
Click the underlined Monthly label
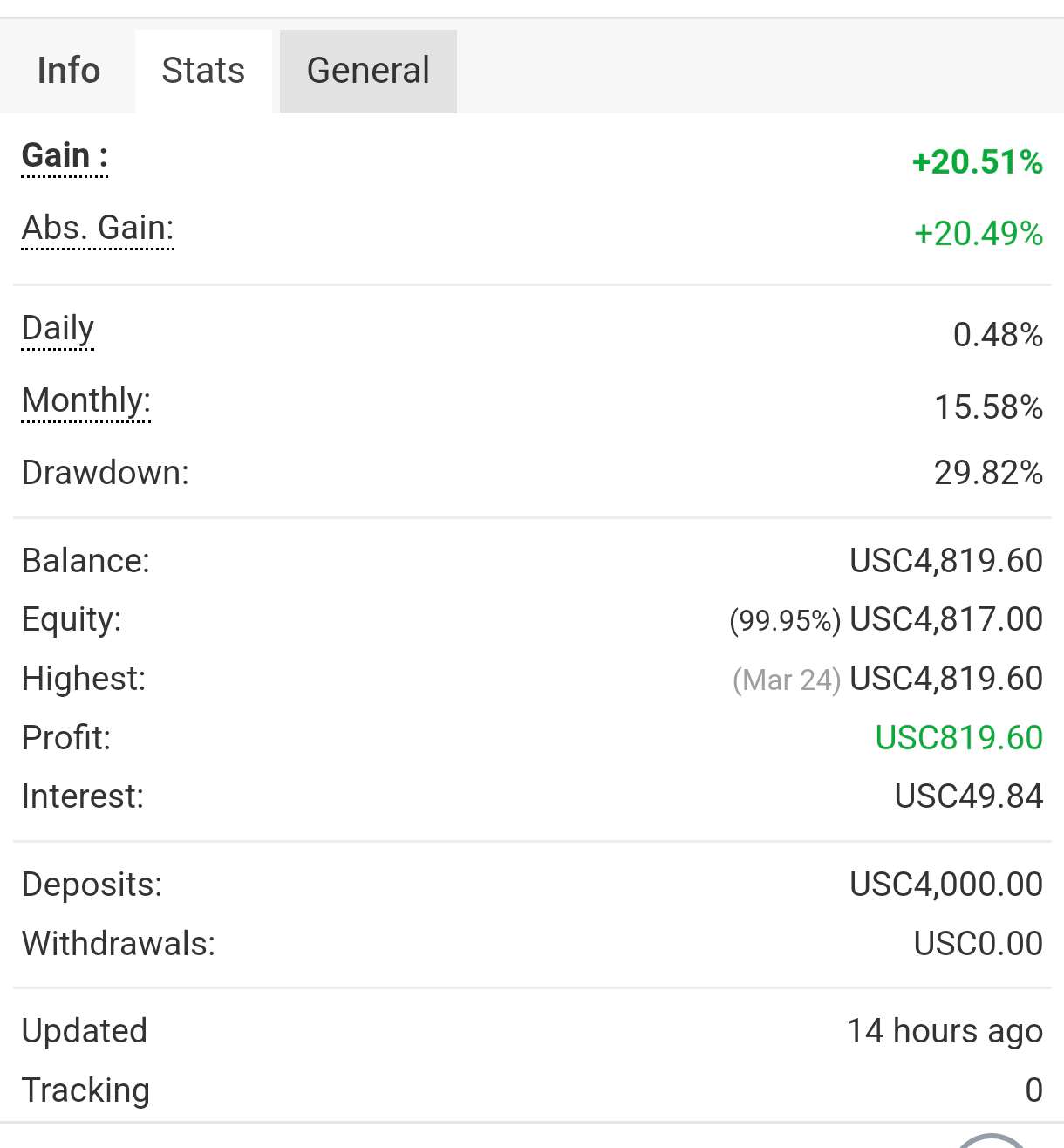(x=86, y=401)
